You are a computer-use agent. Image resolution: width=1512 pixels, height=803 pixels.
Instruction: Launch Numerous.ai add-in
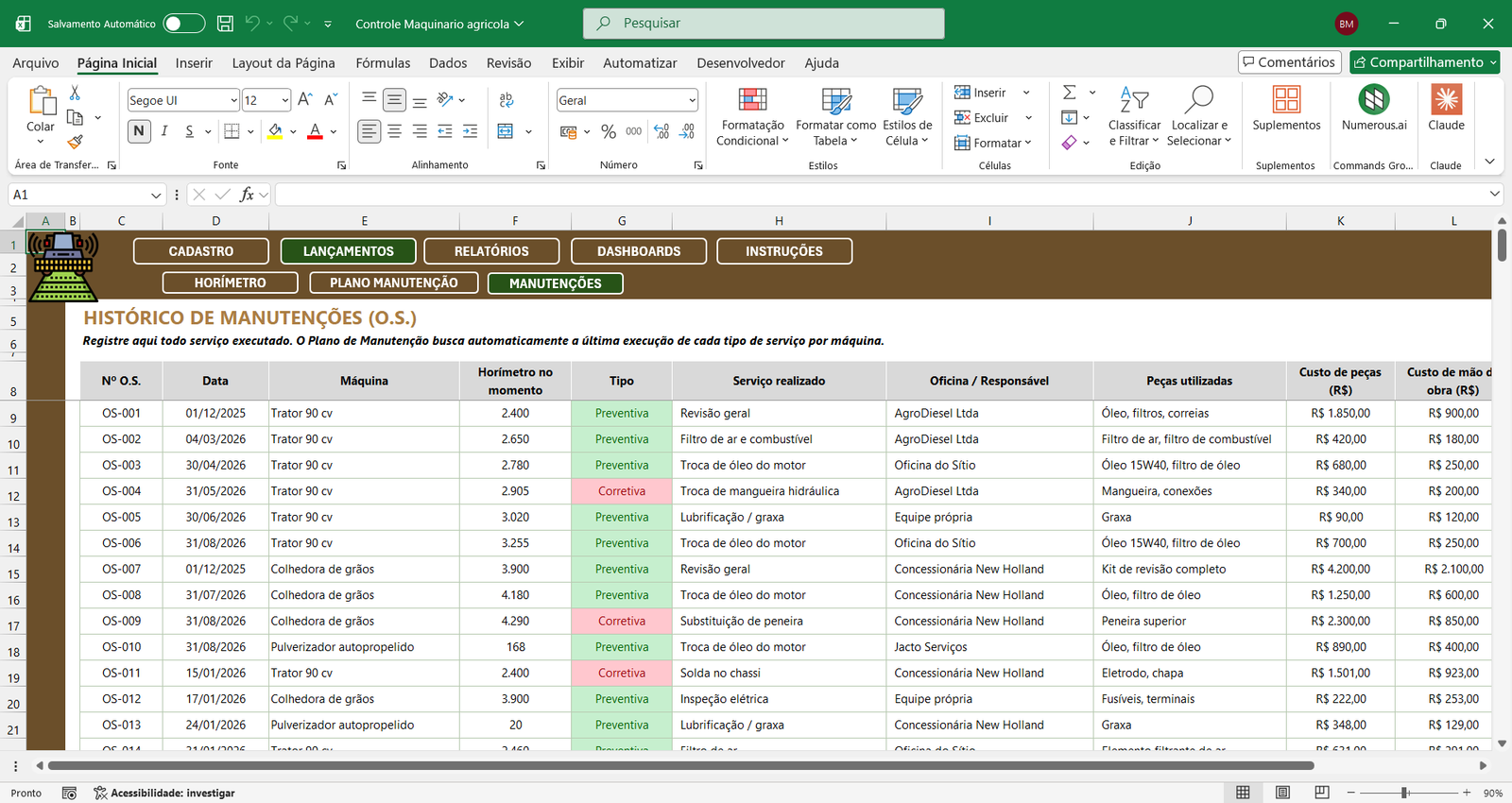click(x=1374, y=109)
